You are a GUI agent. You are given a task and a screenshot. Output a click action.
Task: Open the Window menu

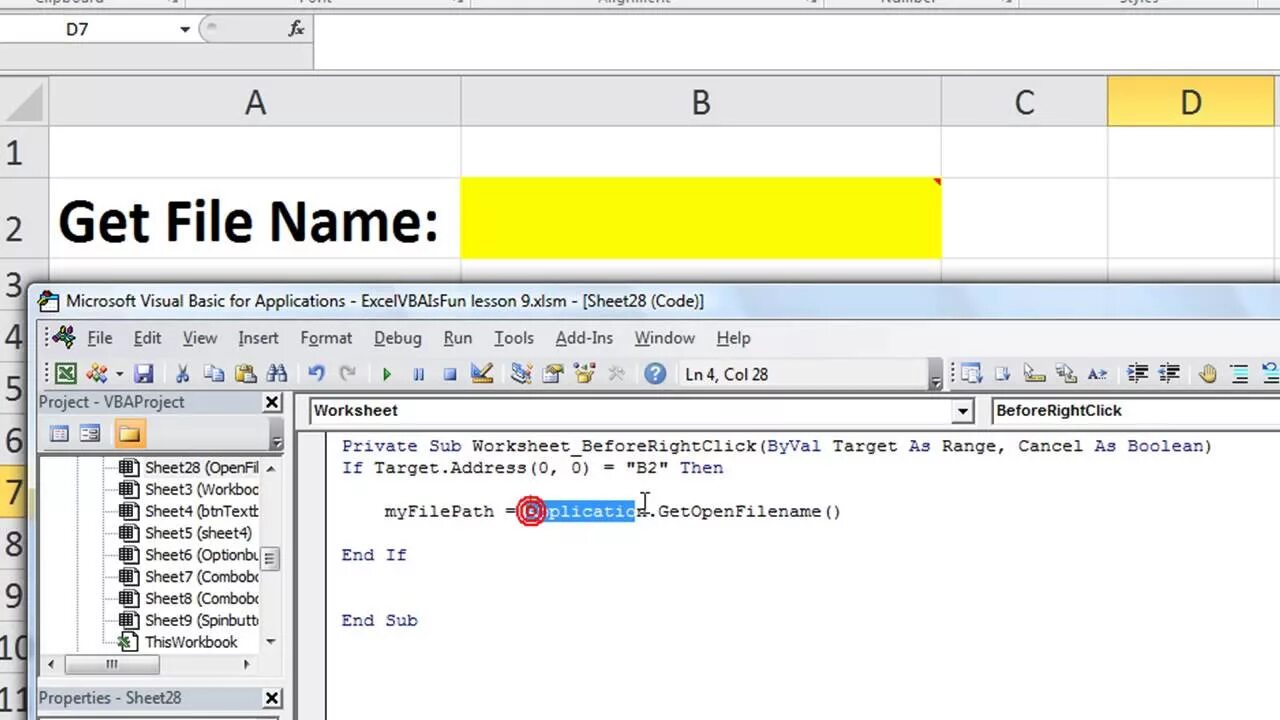pos(664,338)
